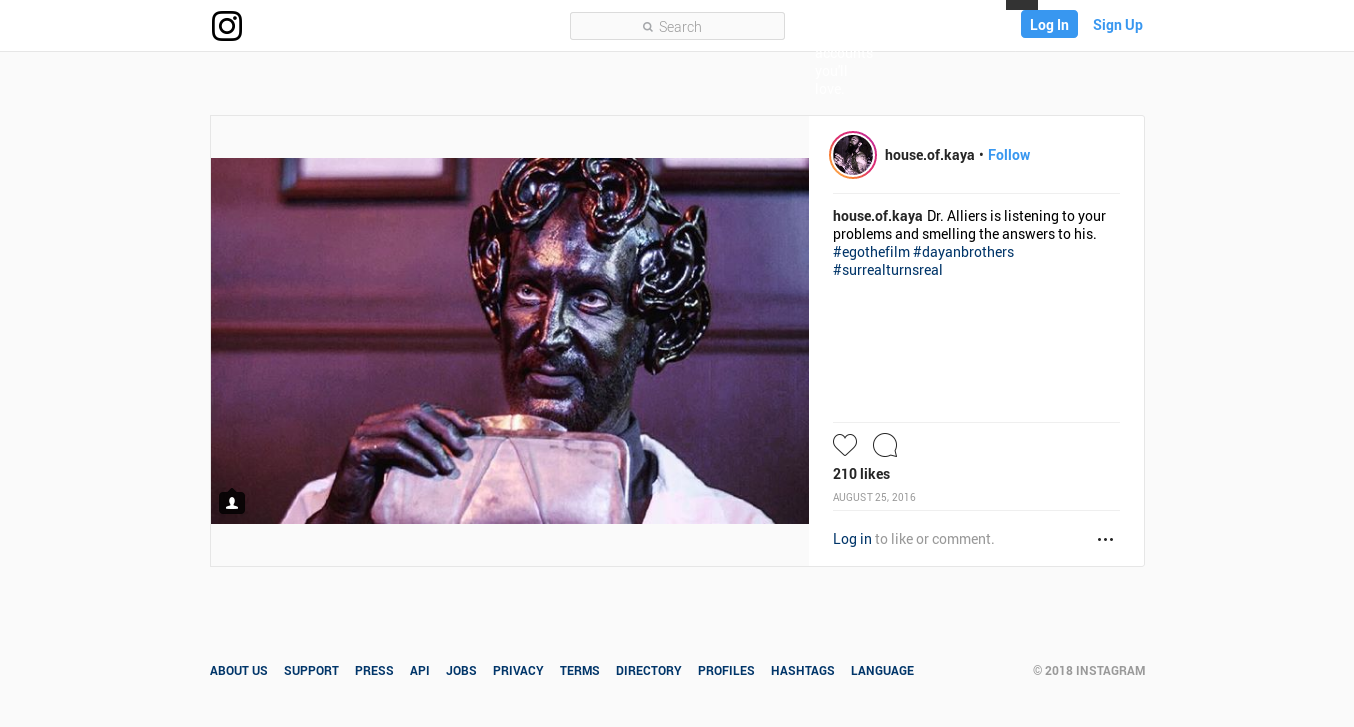Open the three-dot more options menu
The height and width of the screenshot is (727, 1354).
click(x=1105, y=539)
